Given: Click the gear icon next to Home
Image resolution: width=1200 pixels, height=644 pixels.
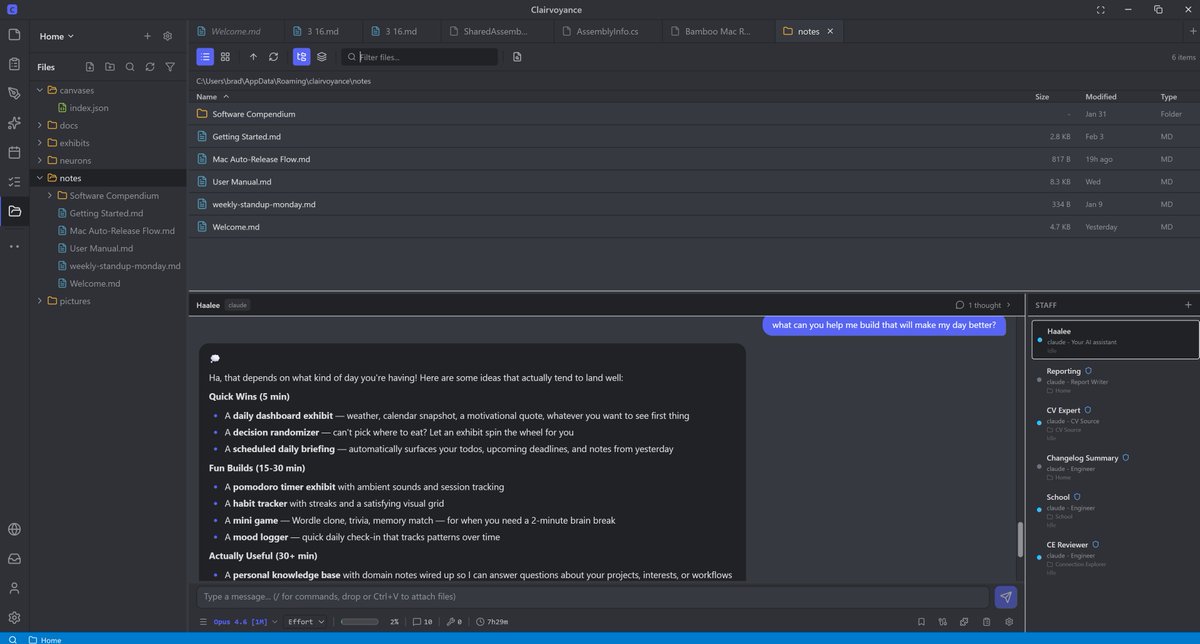Looking at the screenshot, I should pyautogui.click(x=168, y=36).
